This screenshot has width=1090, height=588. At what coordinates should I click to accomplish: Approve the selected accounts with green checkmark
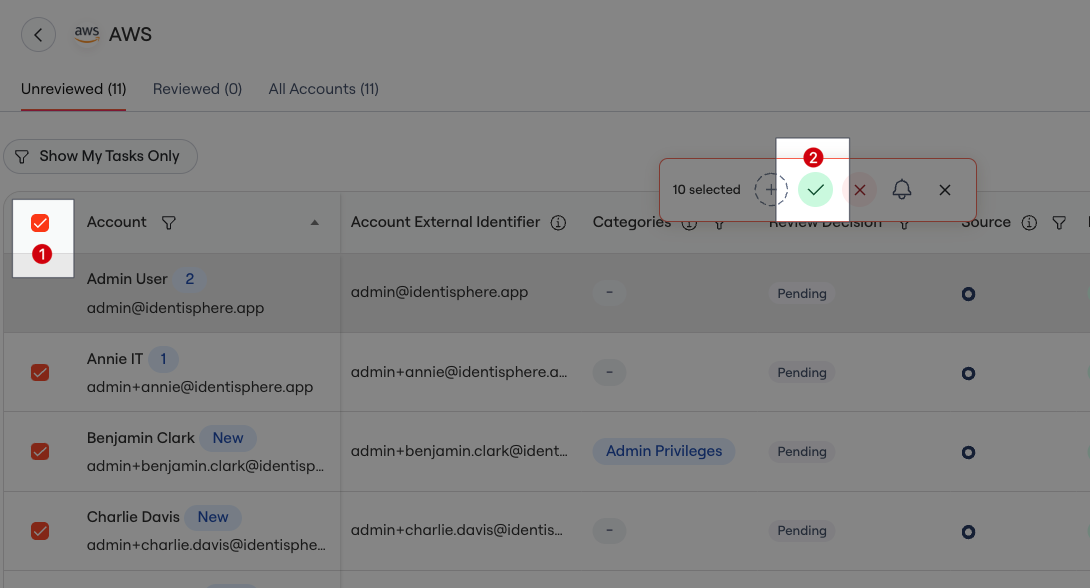point(816,189)
